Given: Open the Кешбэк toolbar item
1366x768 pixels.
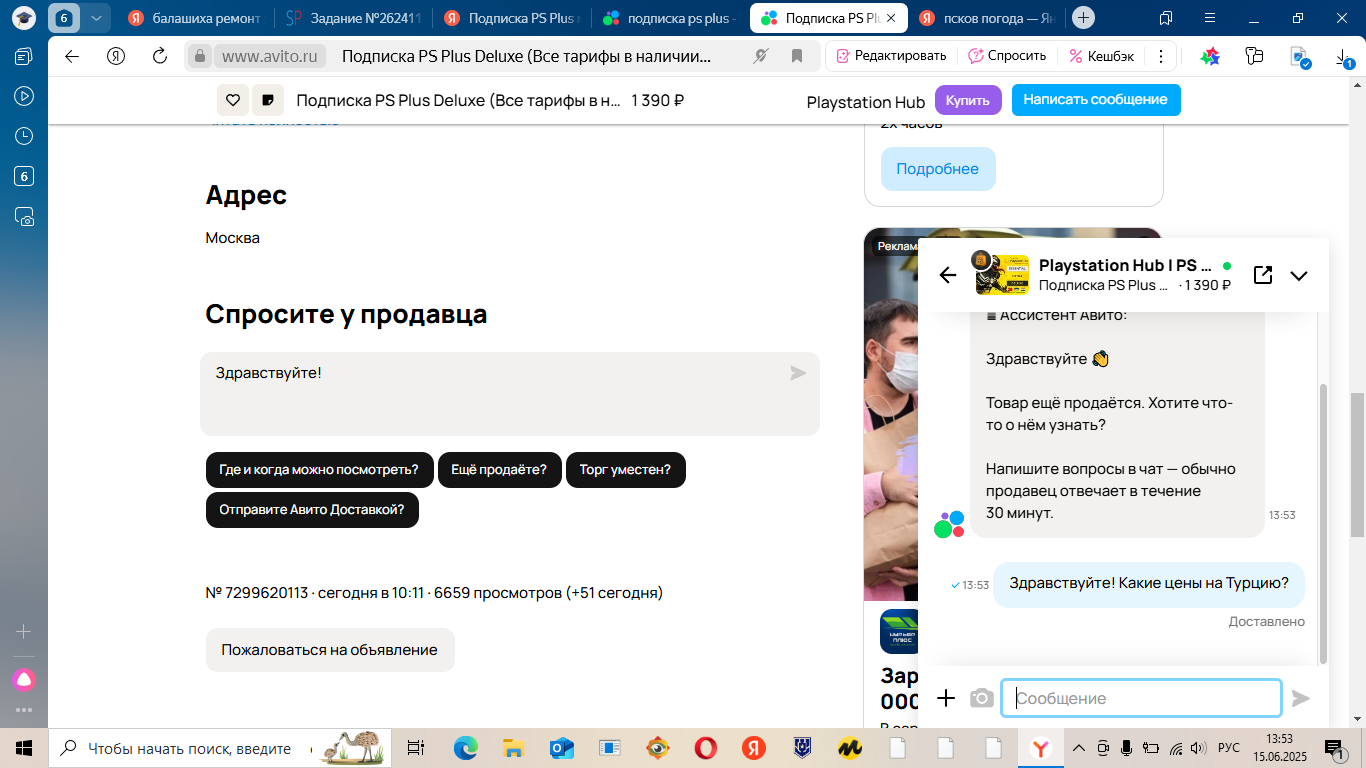Looking at the screenshot, I should click(1102, 56).
